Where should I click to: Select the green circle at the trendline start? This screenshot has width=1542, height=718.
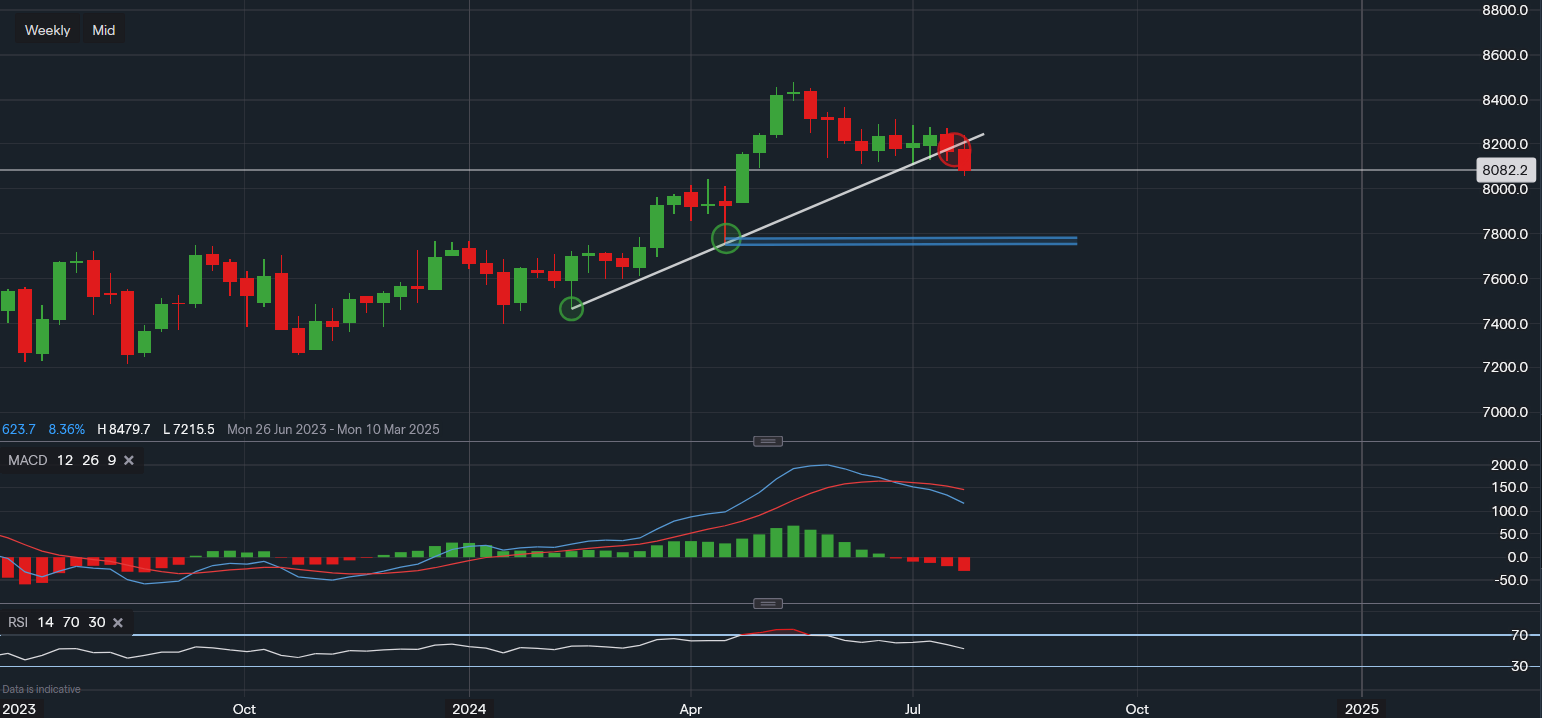coord(571,309)
